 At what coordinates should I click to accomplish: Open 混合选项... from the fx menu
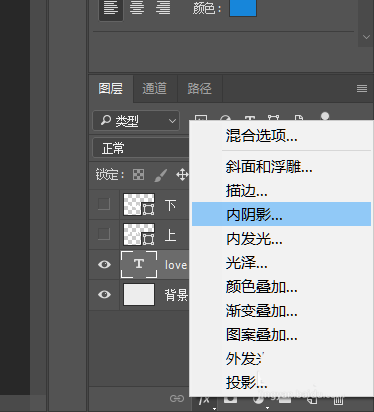pos(281,136)
